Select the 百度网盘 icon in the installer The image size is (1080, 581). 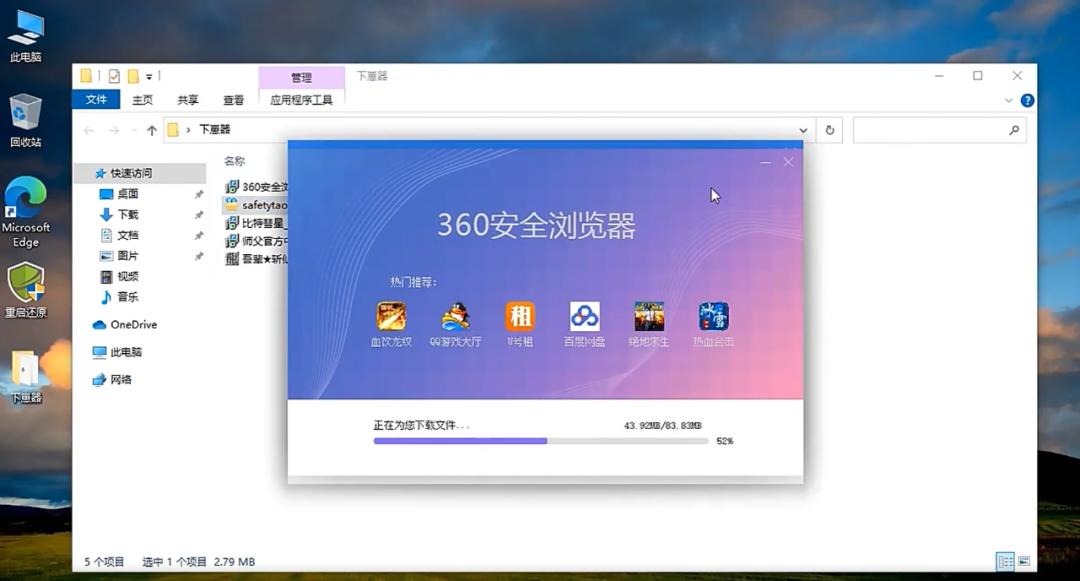(583, 315)
